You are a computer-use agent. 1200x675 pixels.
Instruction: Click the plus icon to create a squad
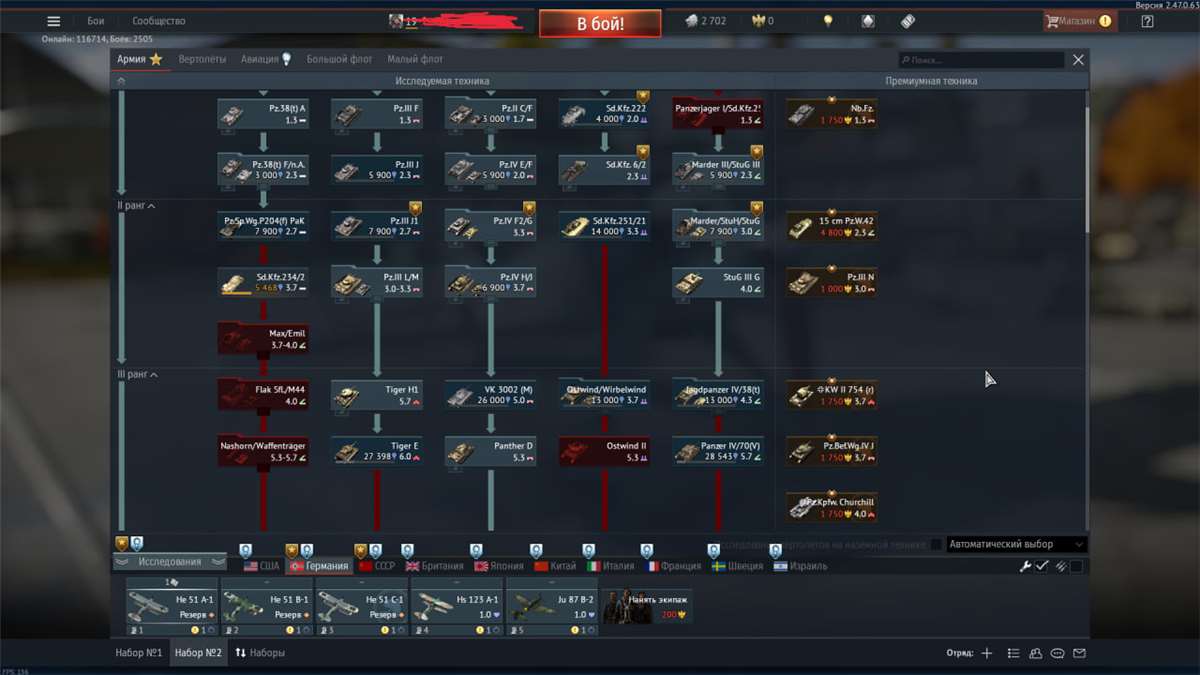click(x=986, y=653)
